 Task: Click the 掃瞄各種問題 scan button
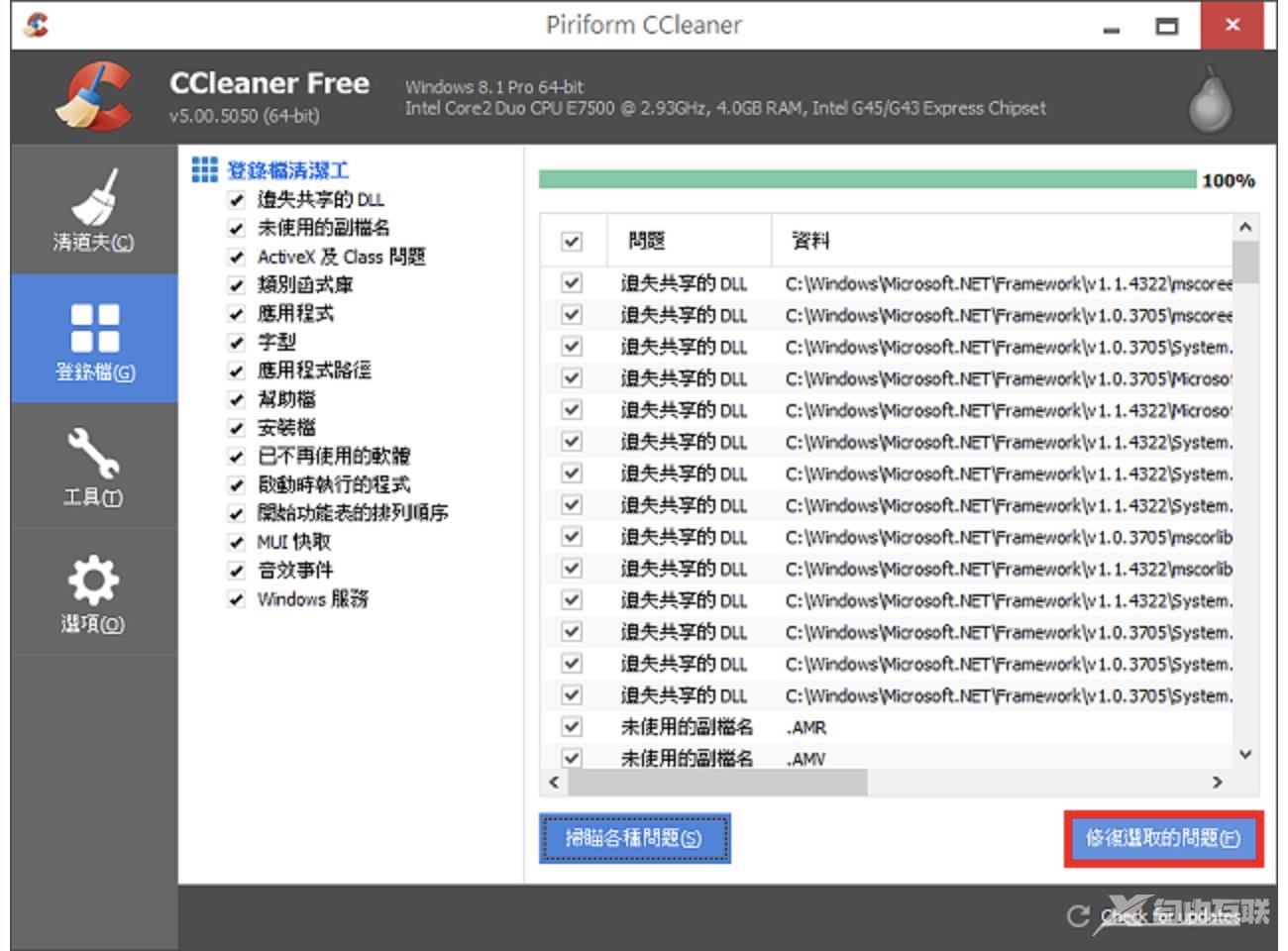click(x=634, y=838)
